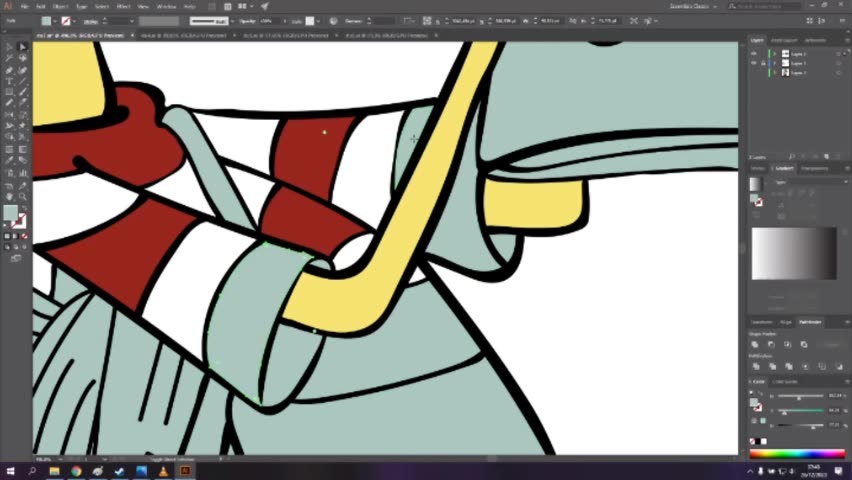This screenshot has width=852, height=480.
Task: Select the Type tool
Action: (x=9, y=81)
